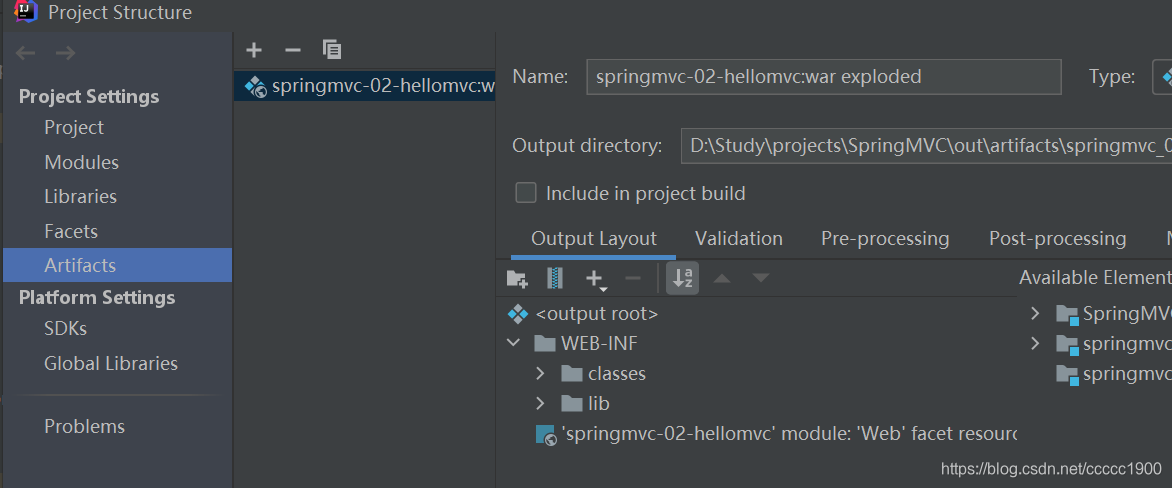Image resolution: width=1172 pixels, height=488 pixels.
Task: Navigate back with the left arrow
Action: pos(25,53)
